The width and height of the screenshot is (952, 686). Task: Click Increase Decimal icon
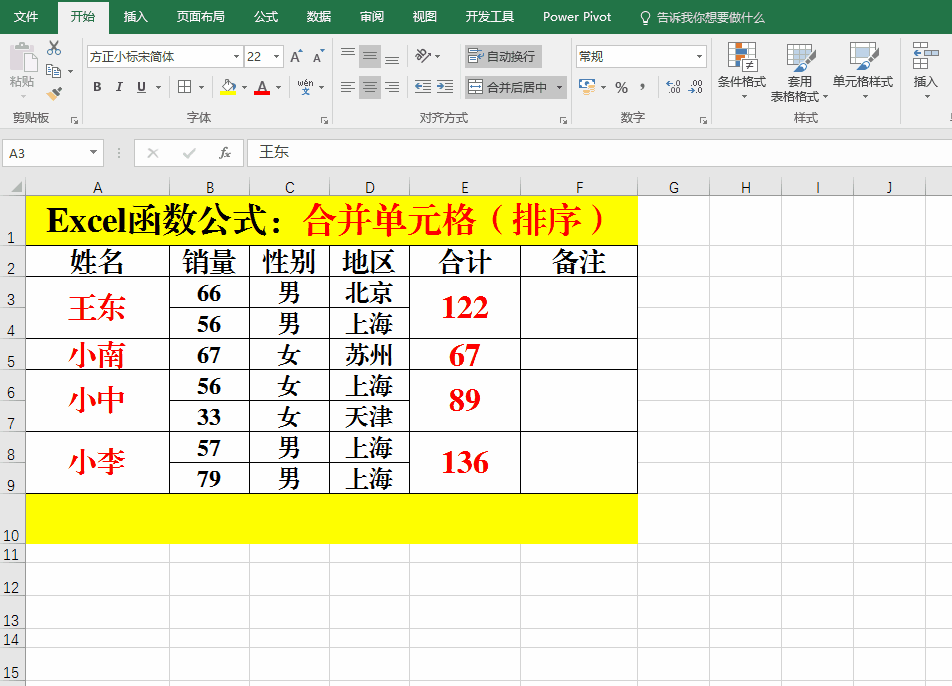(673, 88)
